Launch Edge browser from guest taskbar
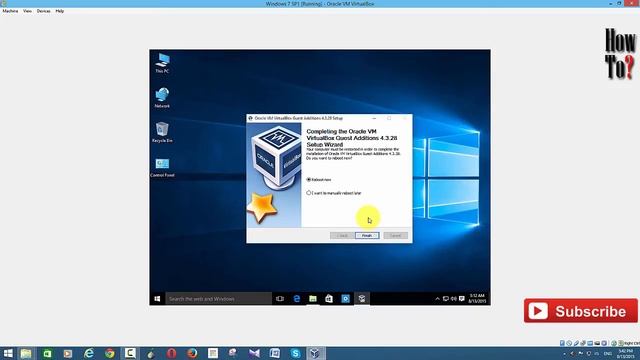640x360 pixels. click(x=297, y=299)
